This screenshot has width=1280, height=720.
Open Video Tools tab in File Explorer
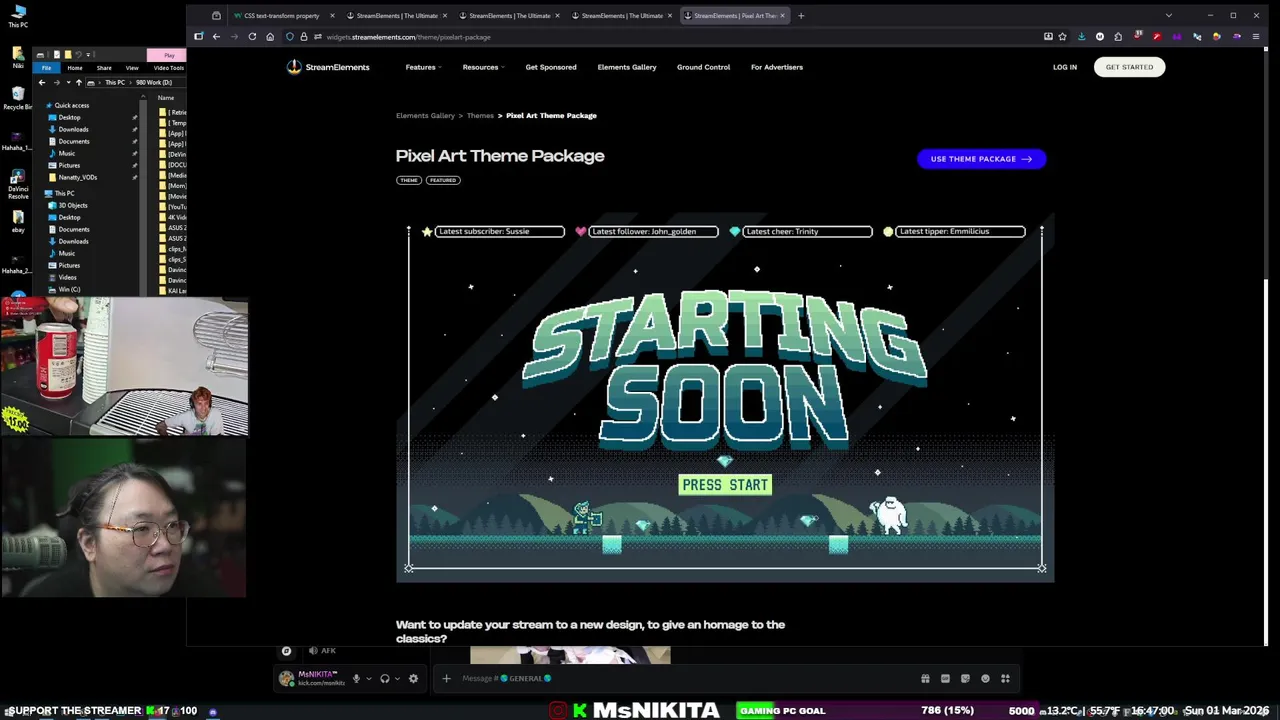coord(168,67)
